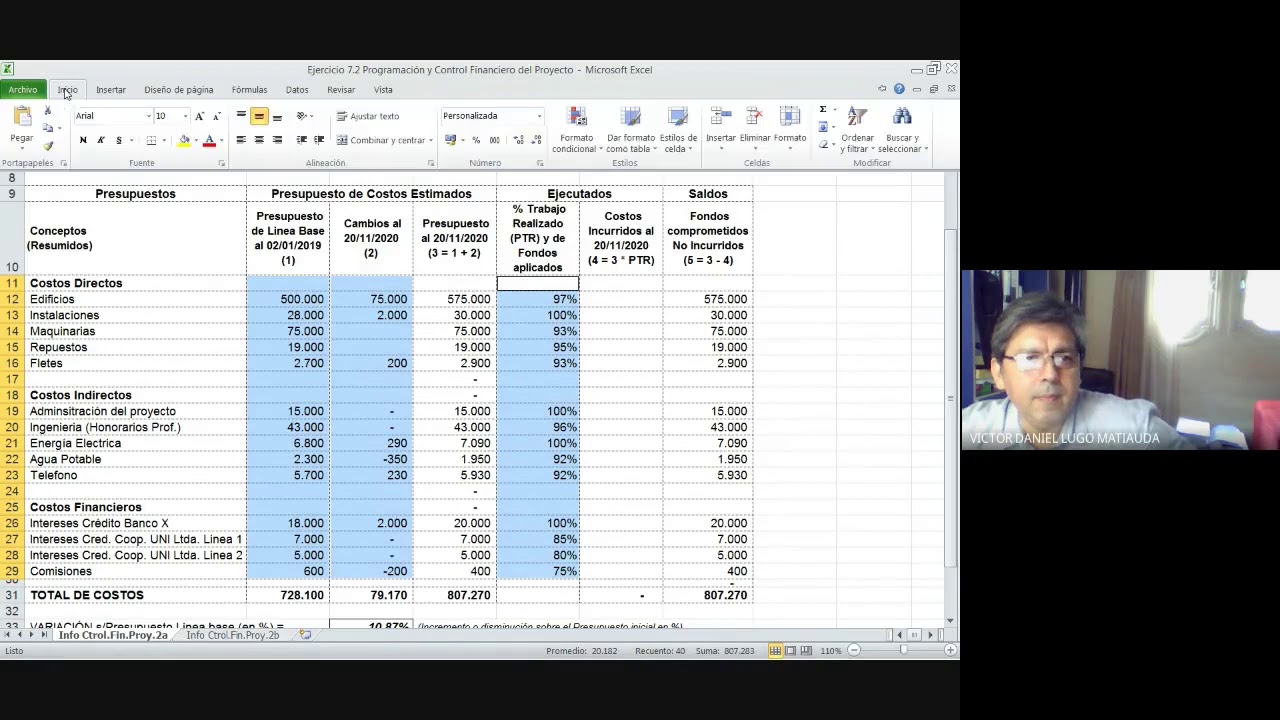The image size is (1280, 720).
Task: Apply percent style
Action: (476, 140)
